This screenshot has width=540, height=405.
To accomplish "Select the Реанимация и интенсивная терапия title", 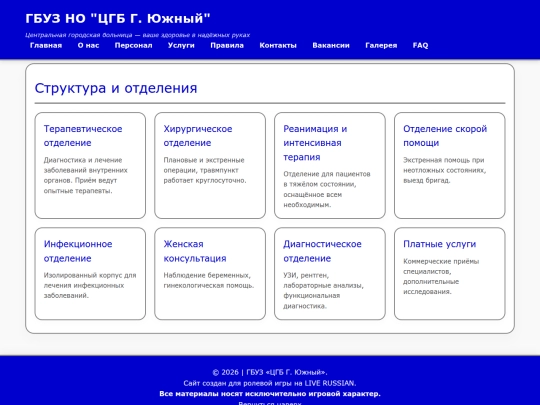I will pos(315,143).
